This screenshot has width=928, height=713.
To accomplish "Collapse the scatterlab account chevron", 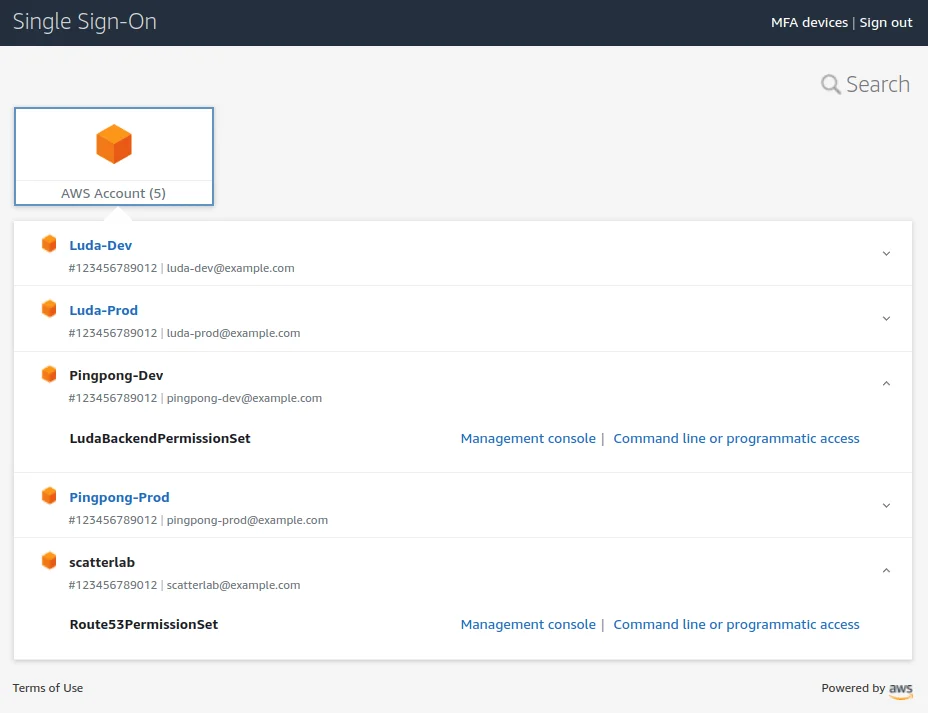I will coord(886,570).
